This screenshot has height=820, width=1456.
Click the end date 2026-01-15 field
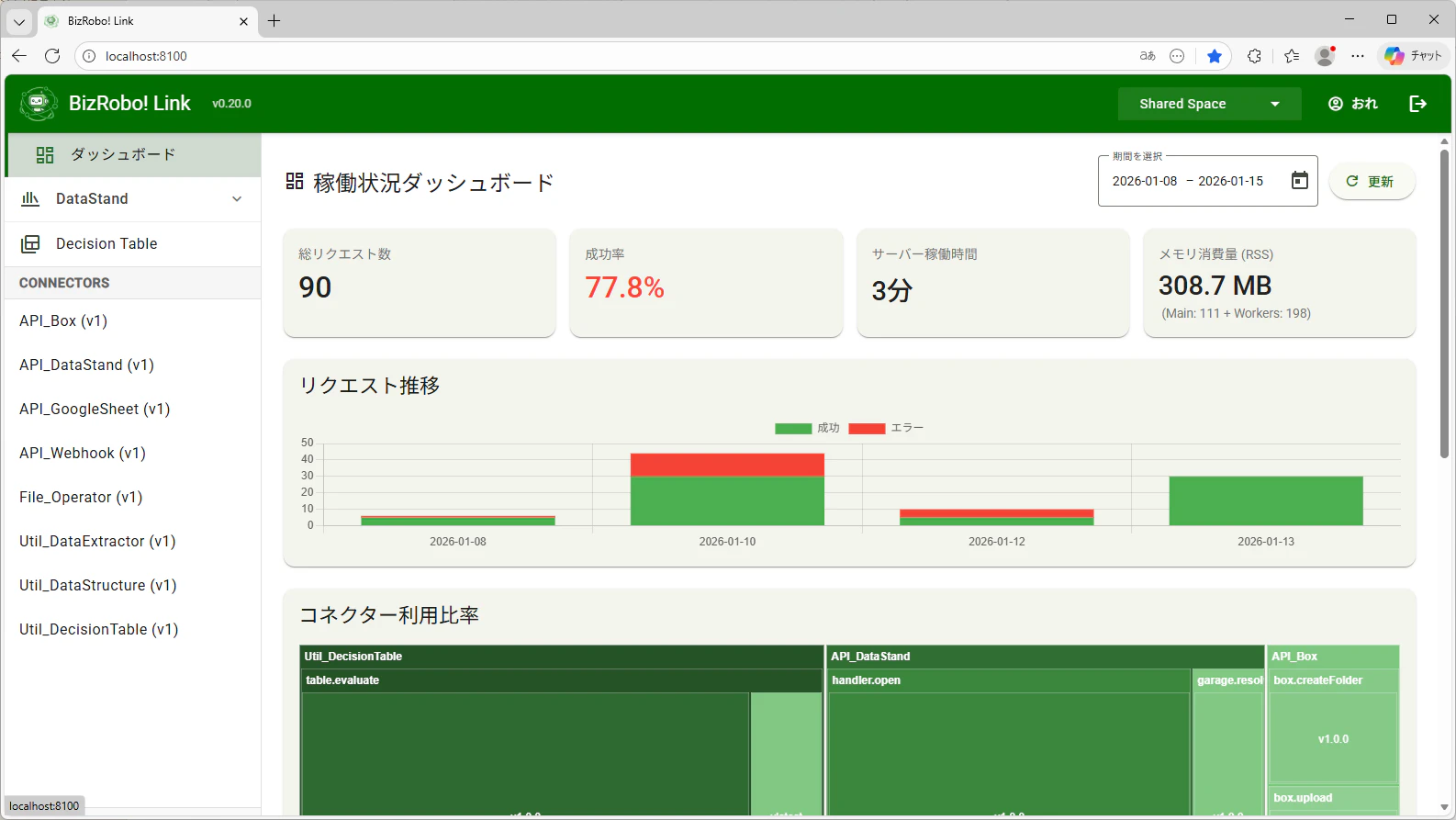click(1230, 181)
